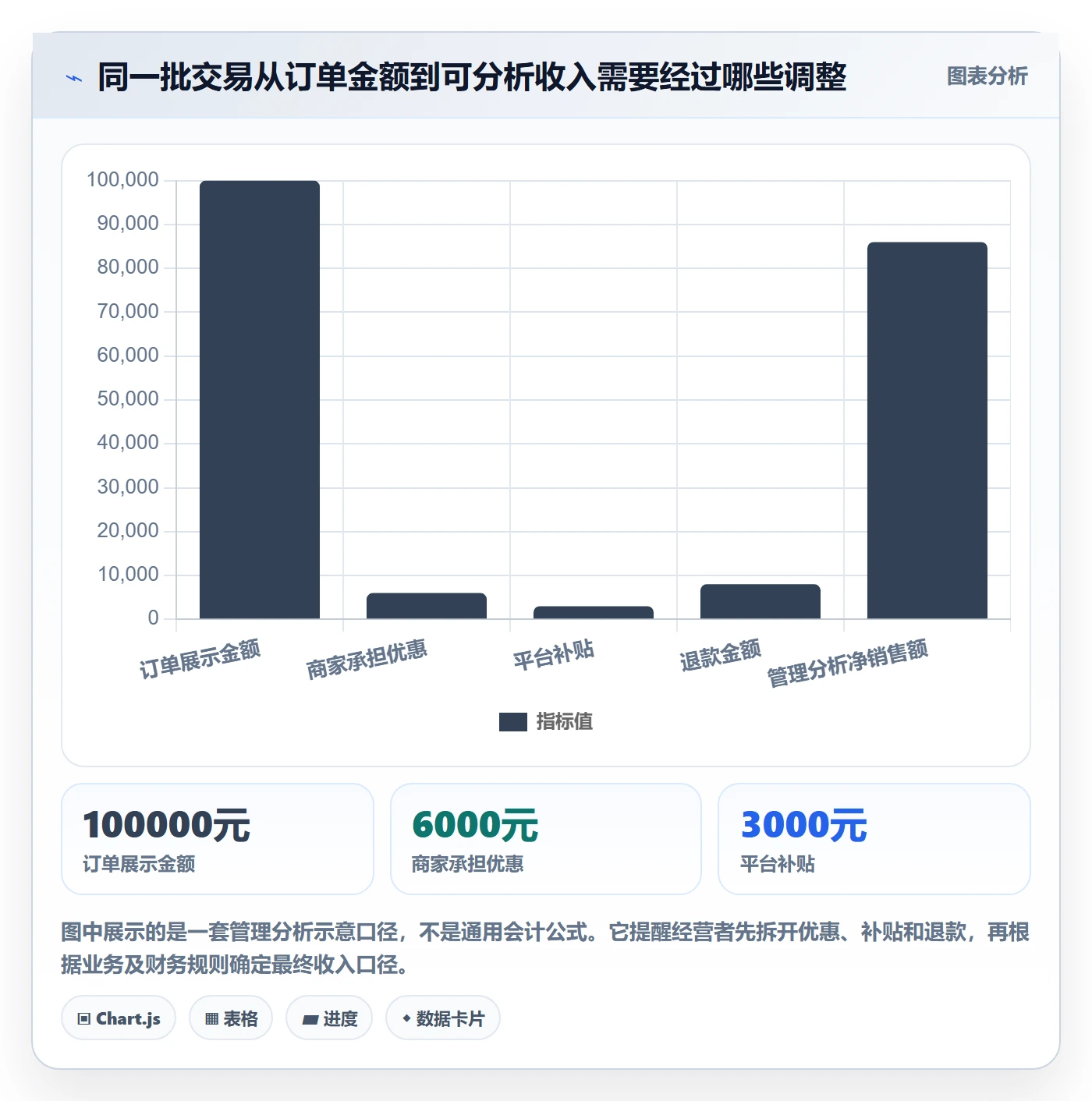Click the x-axis label 平台补贴
The height and width of the screenshot is (1101, 1092).
coord(554,656)
